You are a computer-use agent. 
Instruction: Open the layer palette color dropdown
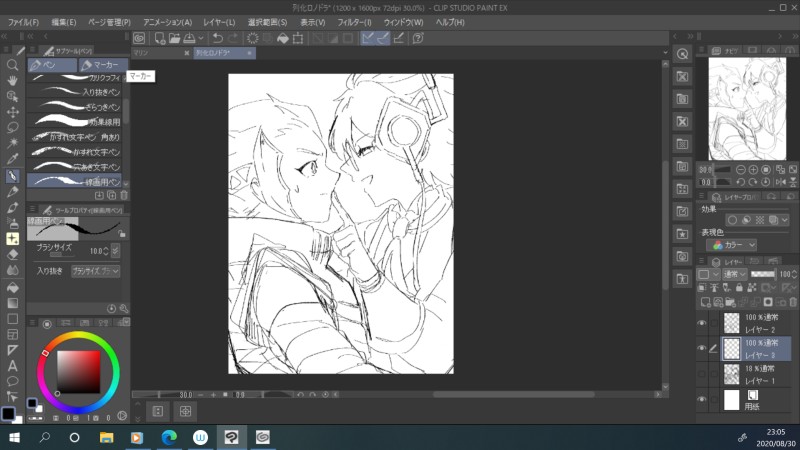pos(709,274)
